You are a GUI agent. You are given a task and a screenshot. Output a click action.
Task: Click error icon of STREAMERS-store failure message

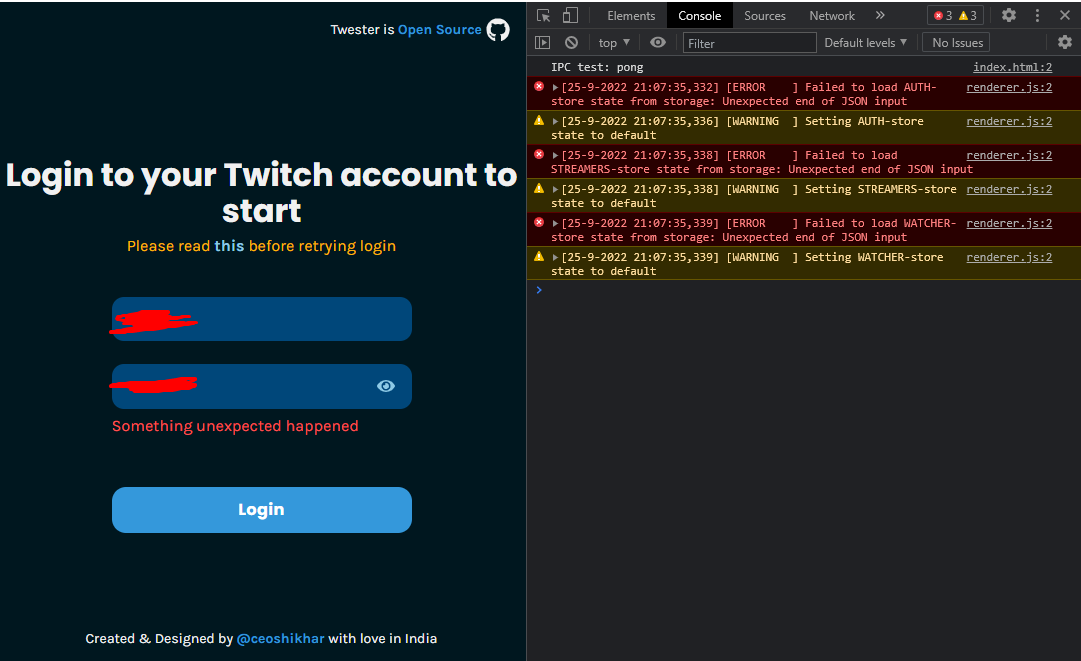[539, 154]
